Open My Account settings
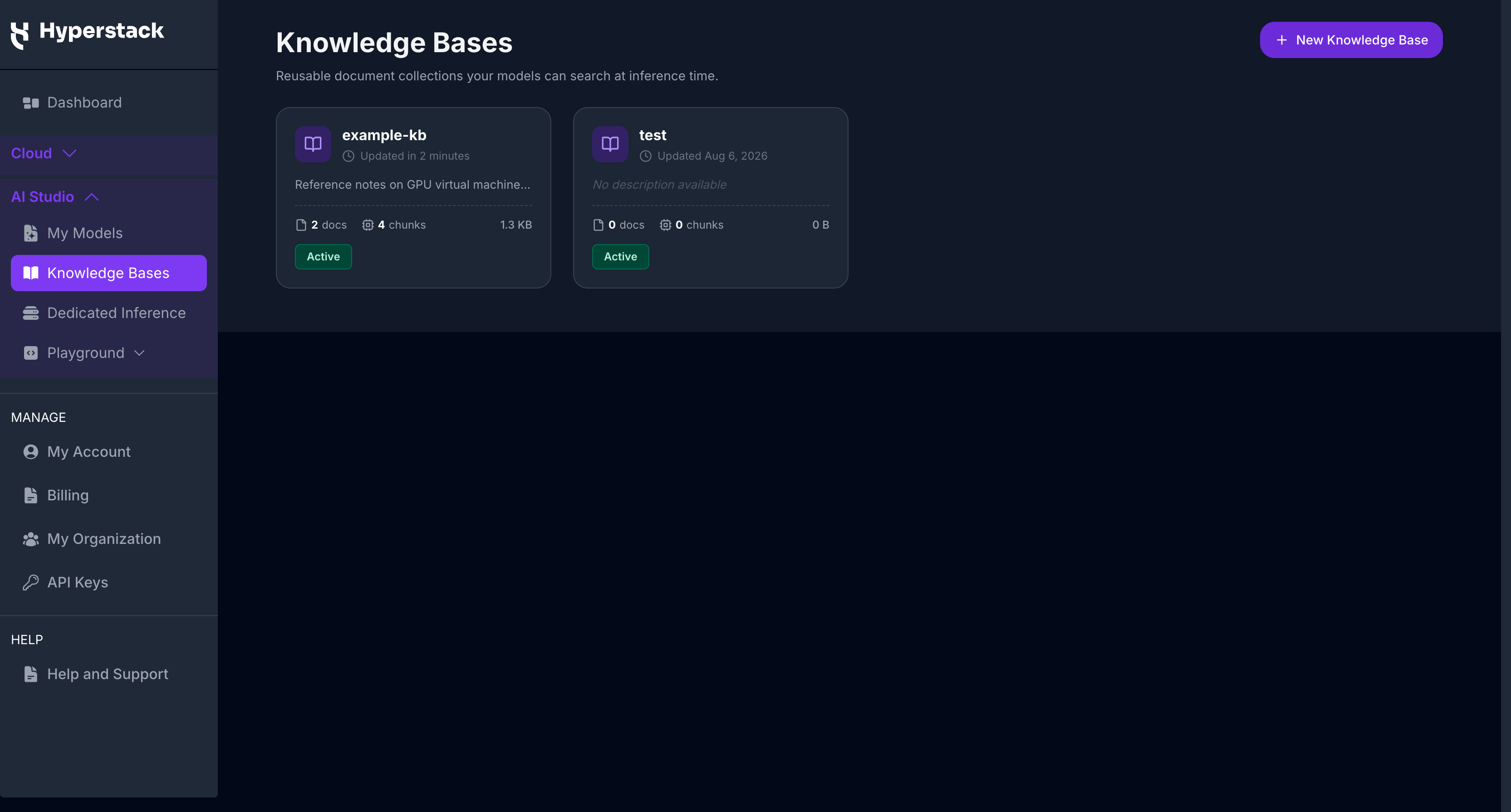1511x812 pixels. coord(108,452)
